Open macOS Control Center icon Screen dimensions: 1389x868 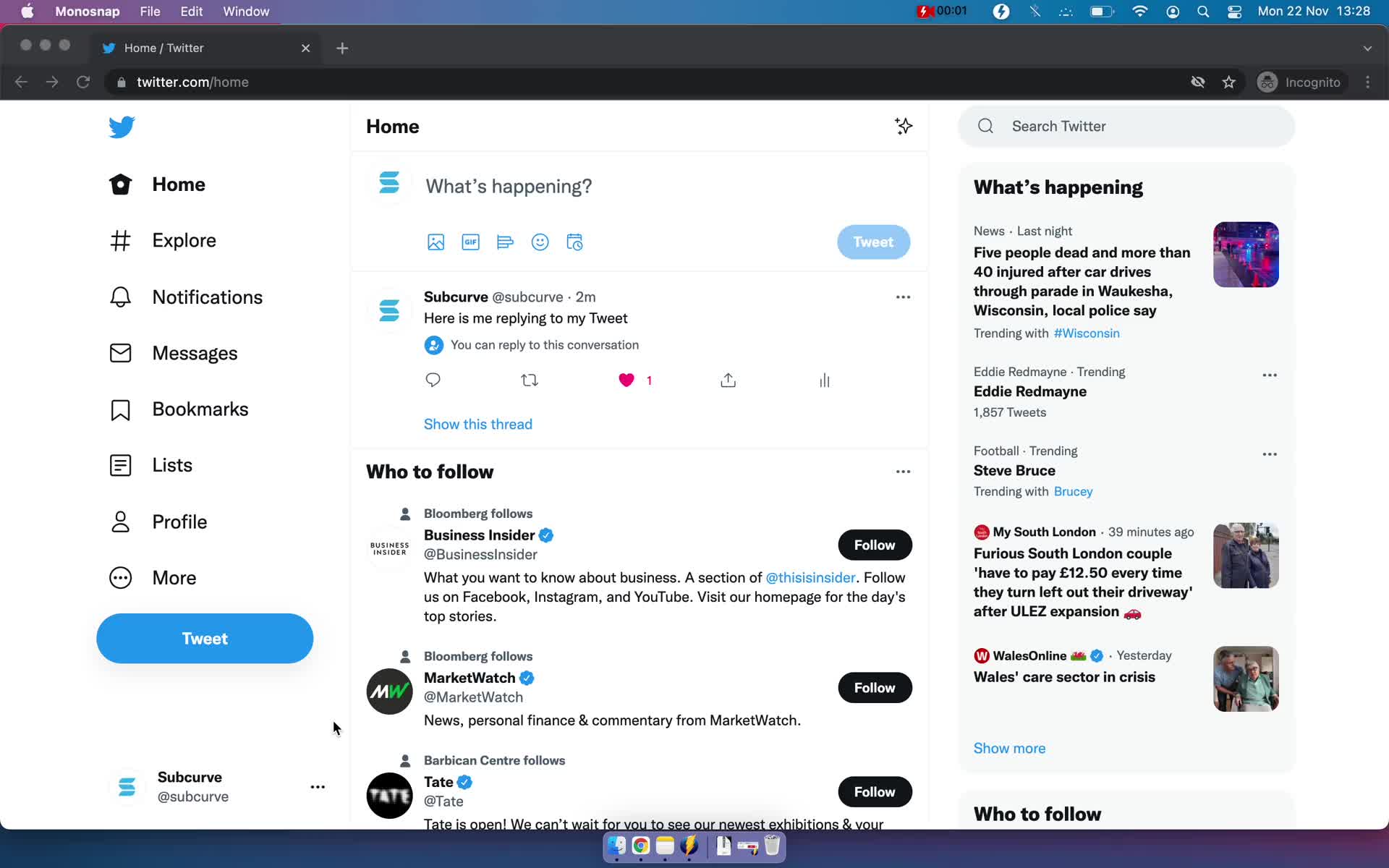tap(1234, 12)
